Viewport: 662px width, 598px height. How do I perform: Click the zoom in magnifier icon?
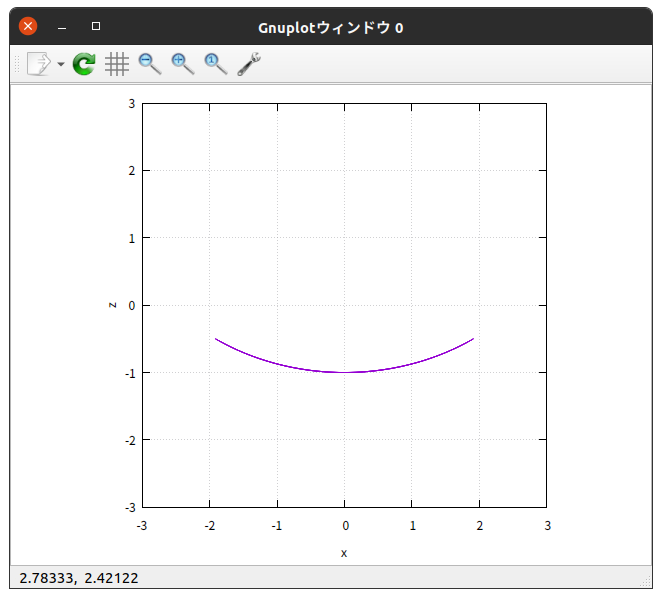pos(183,64)
